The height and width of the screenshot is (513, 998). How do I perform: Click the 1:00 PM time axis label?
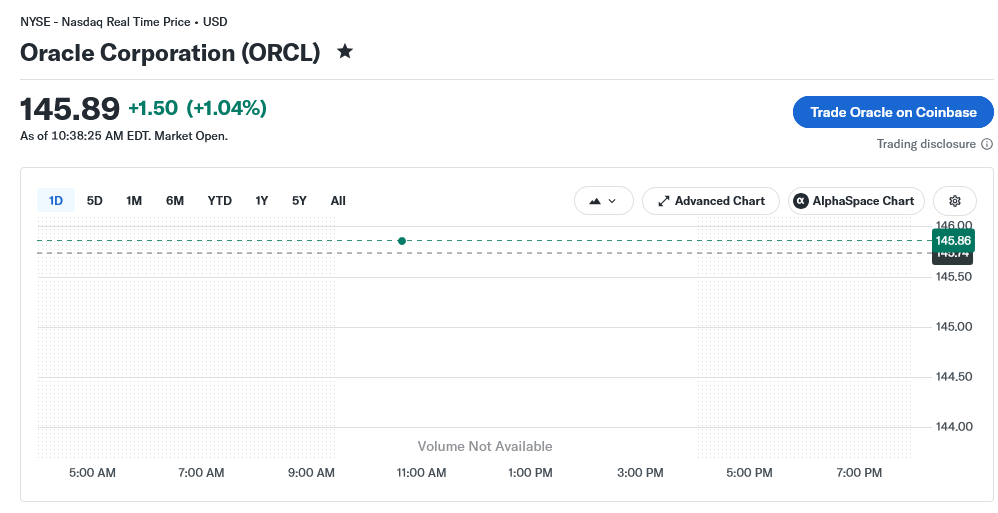(530, 473)
